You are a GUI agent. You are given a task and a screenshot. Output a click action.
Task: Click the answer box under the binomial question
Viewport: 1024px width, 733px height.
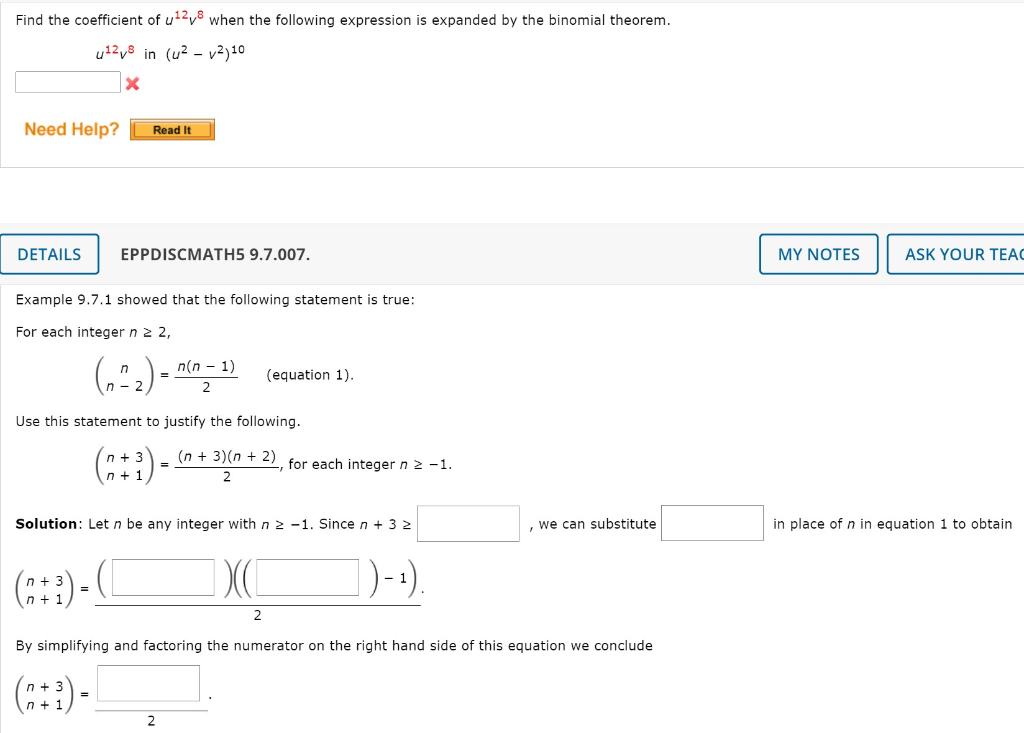click(67, 81)
